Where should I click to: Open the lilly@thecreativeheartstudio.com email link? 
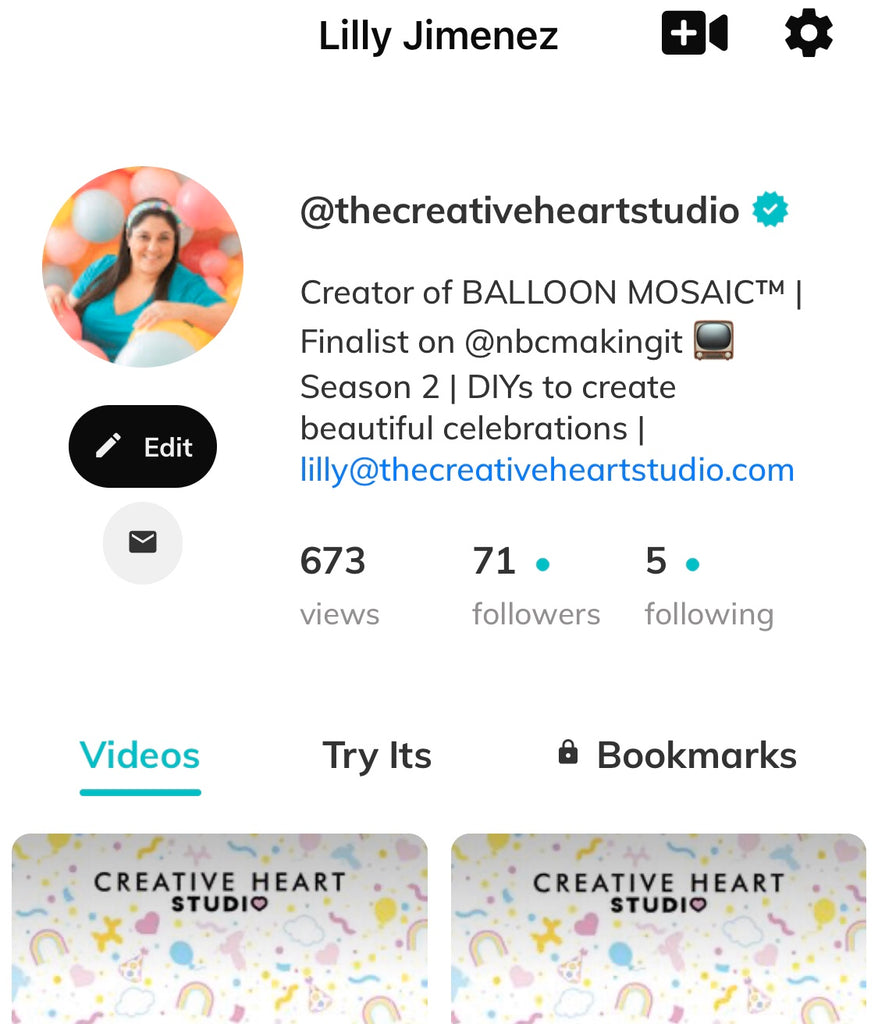547,470
